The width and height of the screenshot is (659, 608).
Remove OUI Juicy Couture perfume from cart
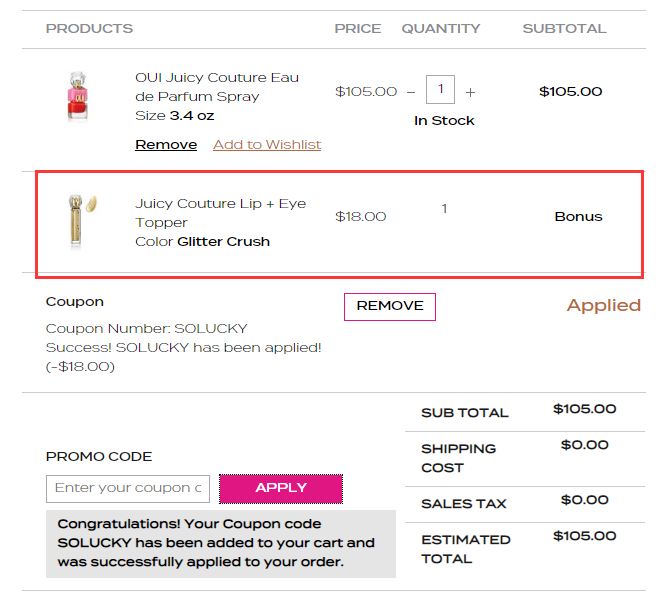[x=166, y=145]
